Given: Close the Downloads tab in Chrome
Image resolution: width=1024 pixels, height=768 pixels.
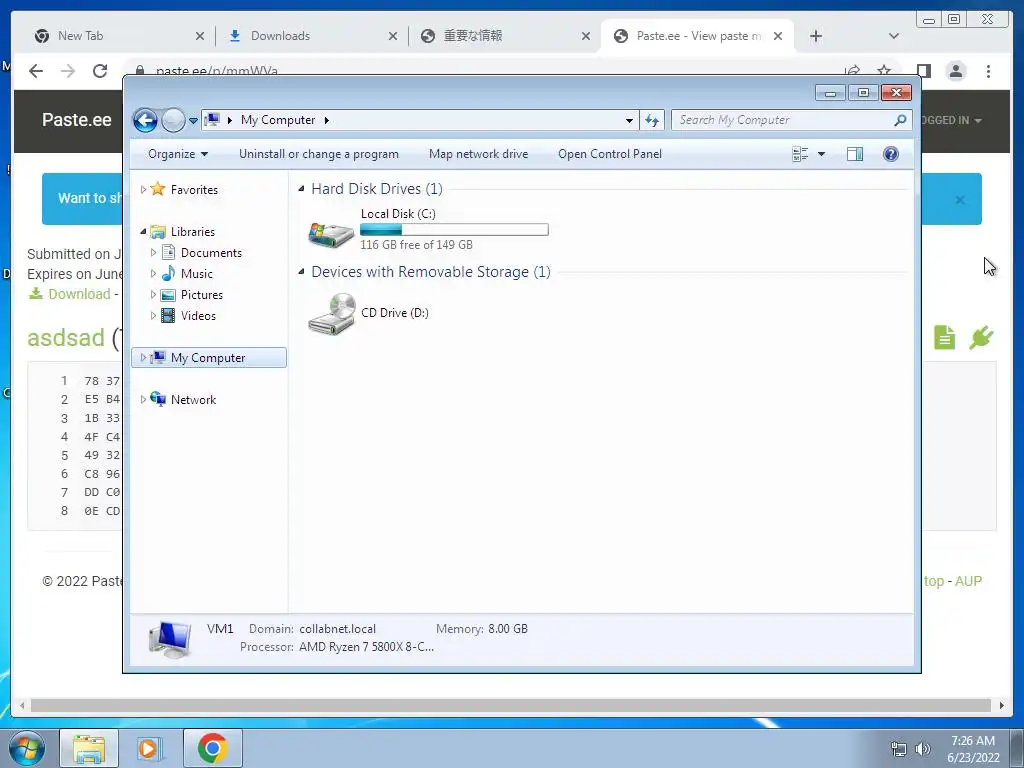Looking at the screenshot, I should tap(392, 37).
